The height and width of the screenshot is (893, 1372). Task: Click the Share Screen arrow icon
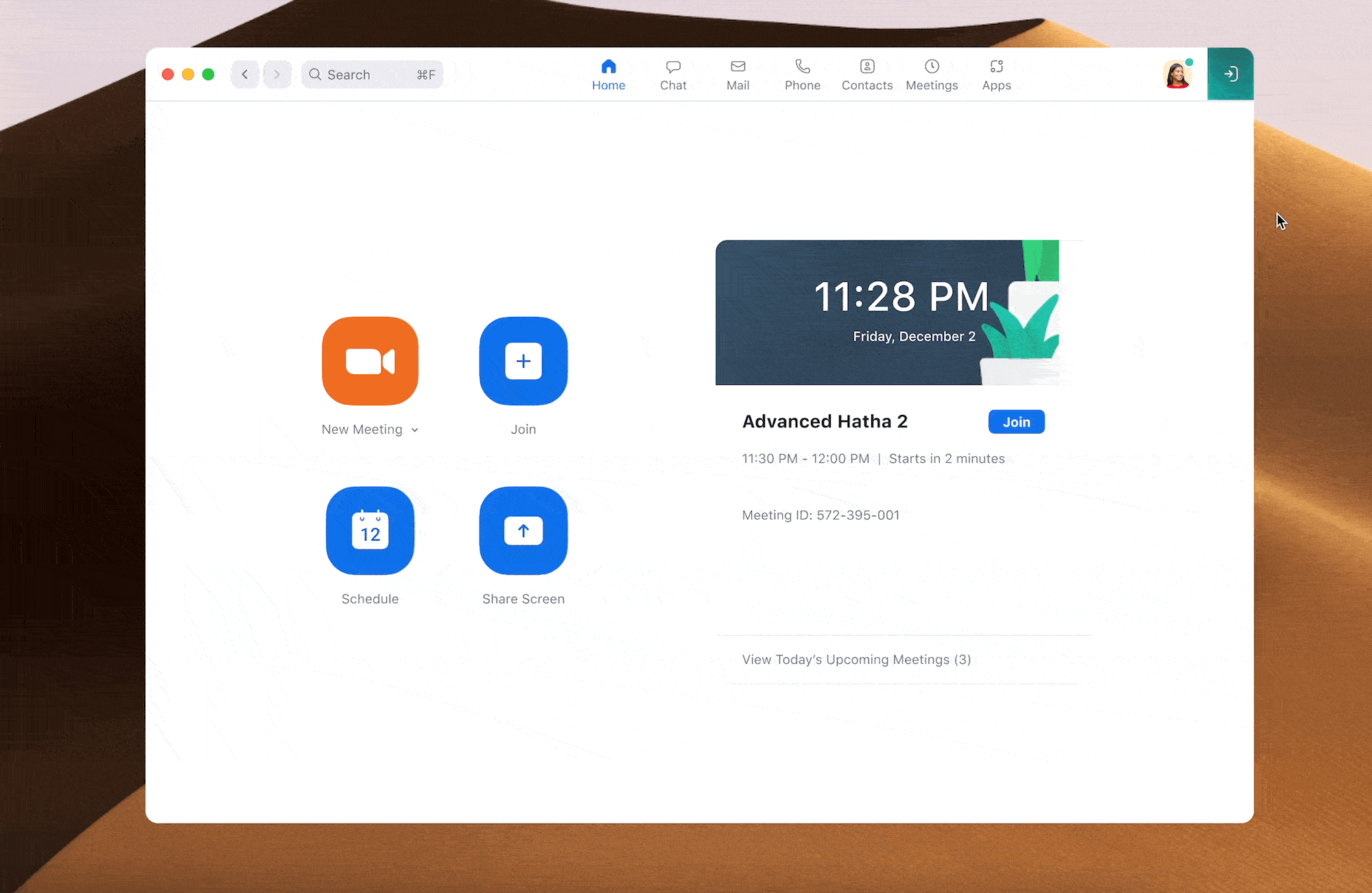coord(523,531)
